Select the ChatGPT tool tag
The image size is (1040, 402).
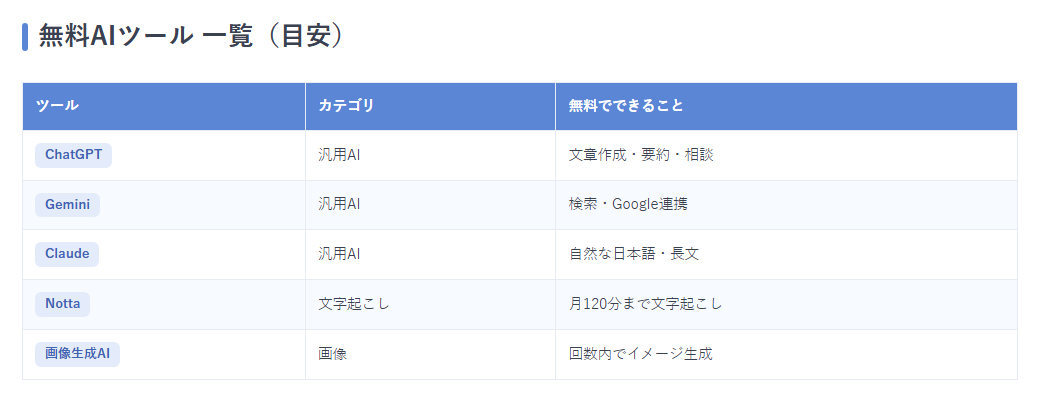(74, 155)
